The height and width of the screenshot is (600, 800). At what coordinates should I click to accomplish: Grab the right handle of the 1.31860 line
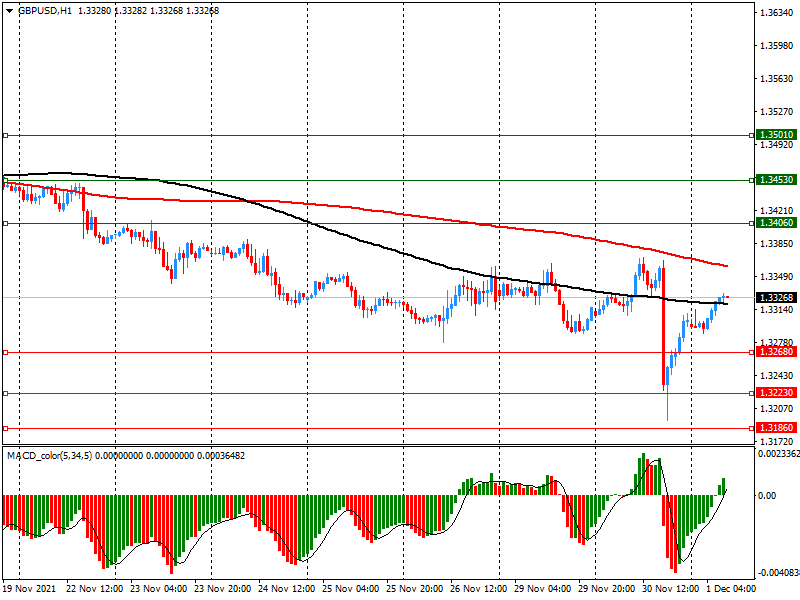tap(752, 429)
